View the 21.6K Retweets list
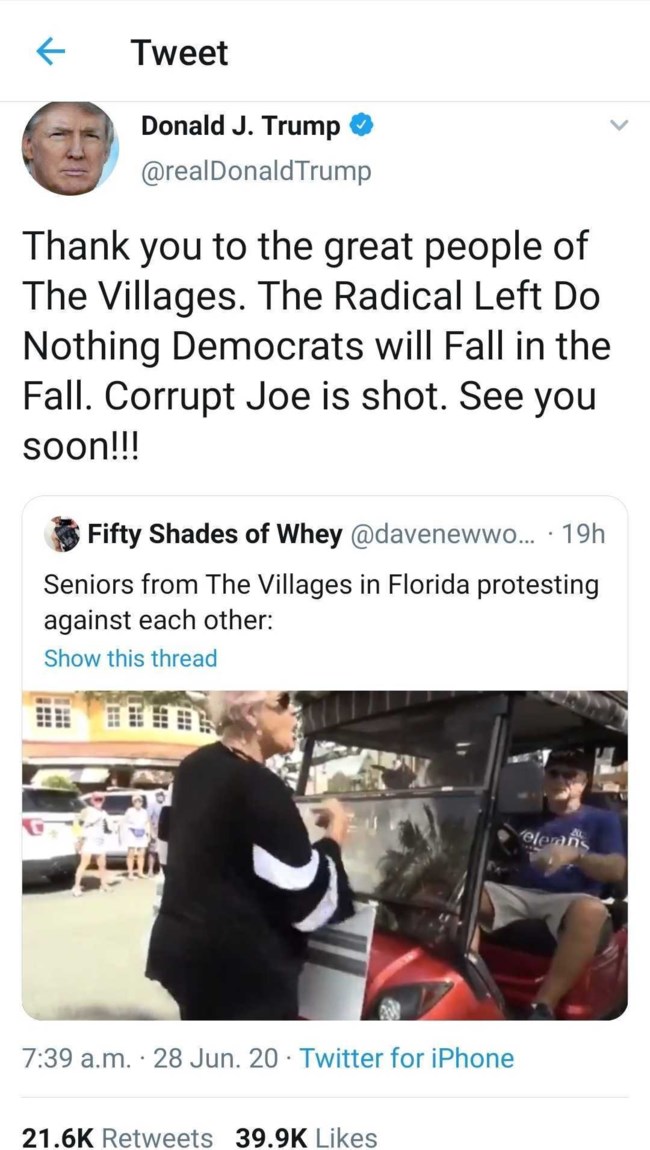The height and width of the screenshot is (1150, 650). click(117, 1138)
